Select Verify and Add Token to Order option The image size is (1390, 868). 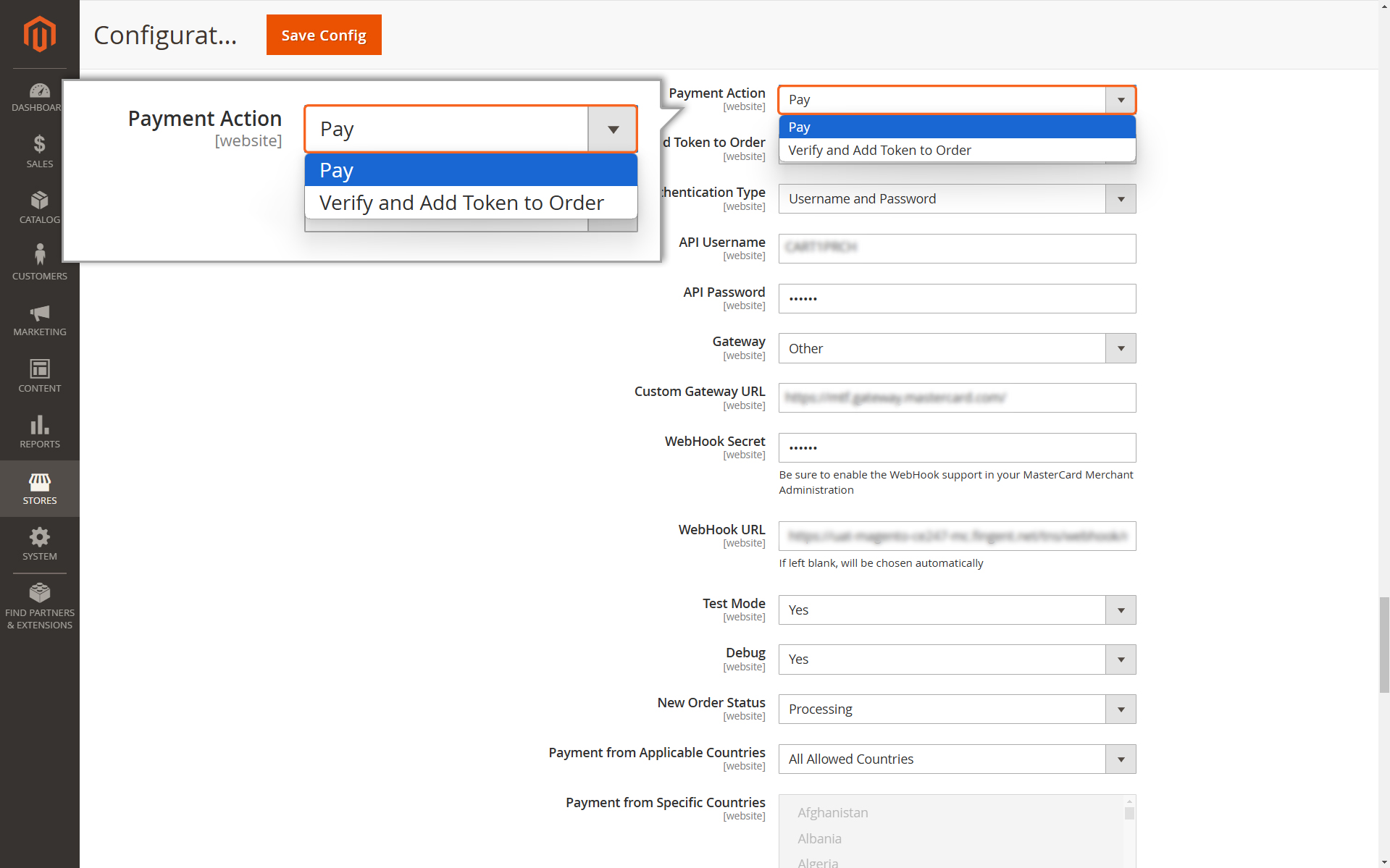957,150
